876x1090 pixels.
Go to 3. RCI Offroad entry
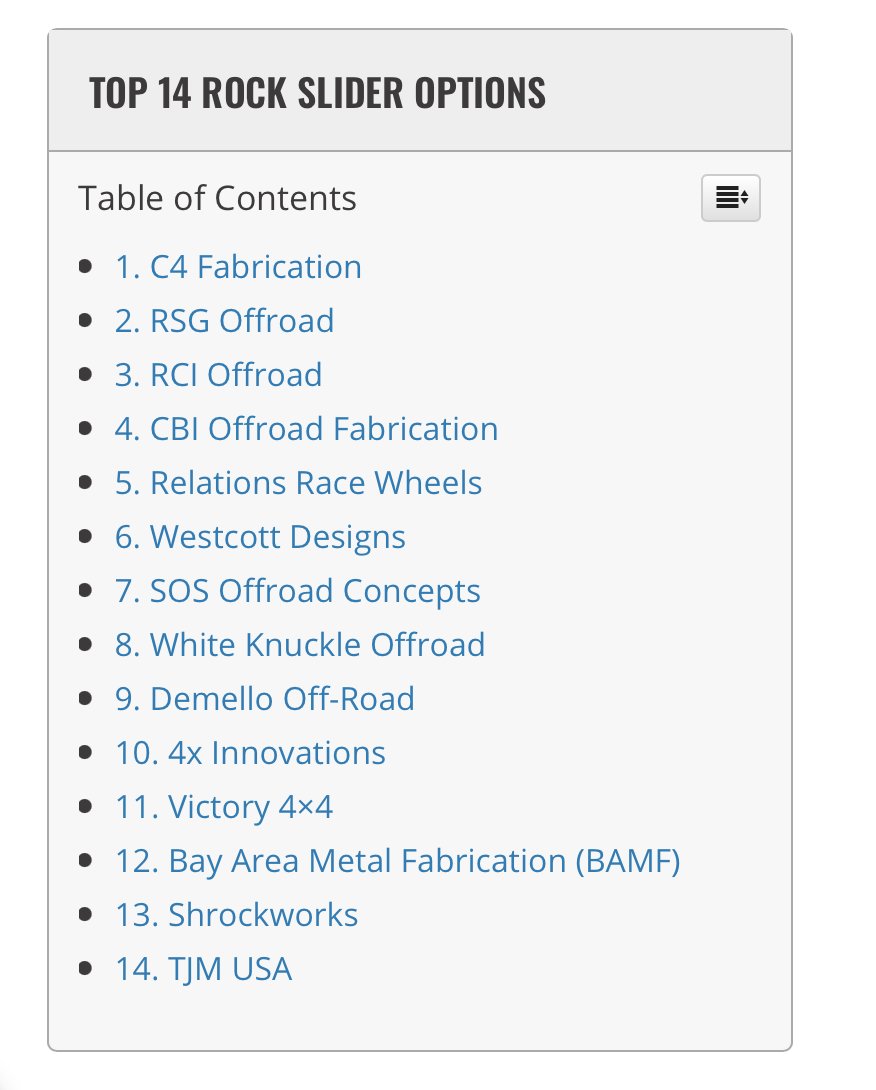[218, 375]
